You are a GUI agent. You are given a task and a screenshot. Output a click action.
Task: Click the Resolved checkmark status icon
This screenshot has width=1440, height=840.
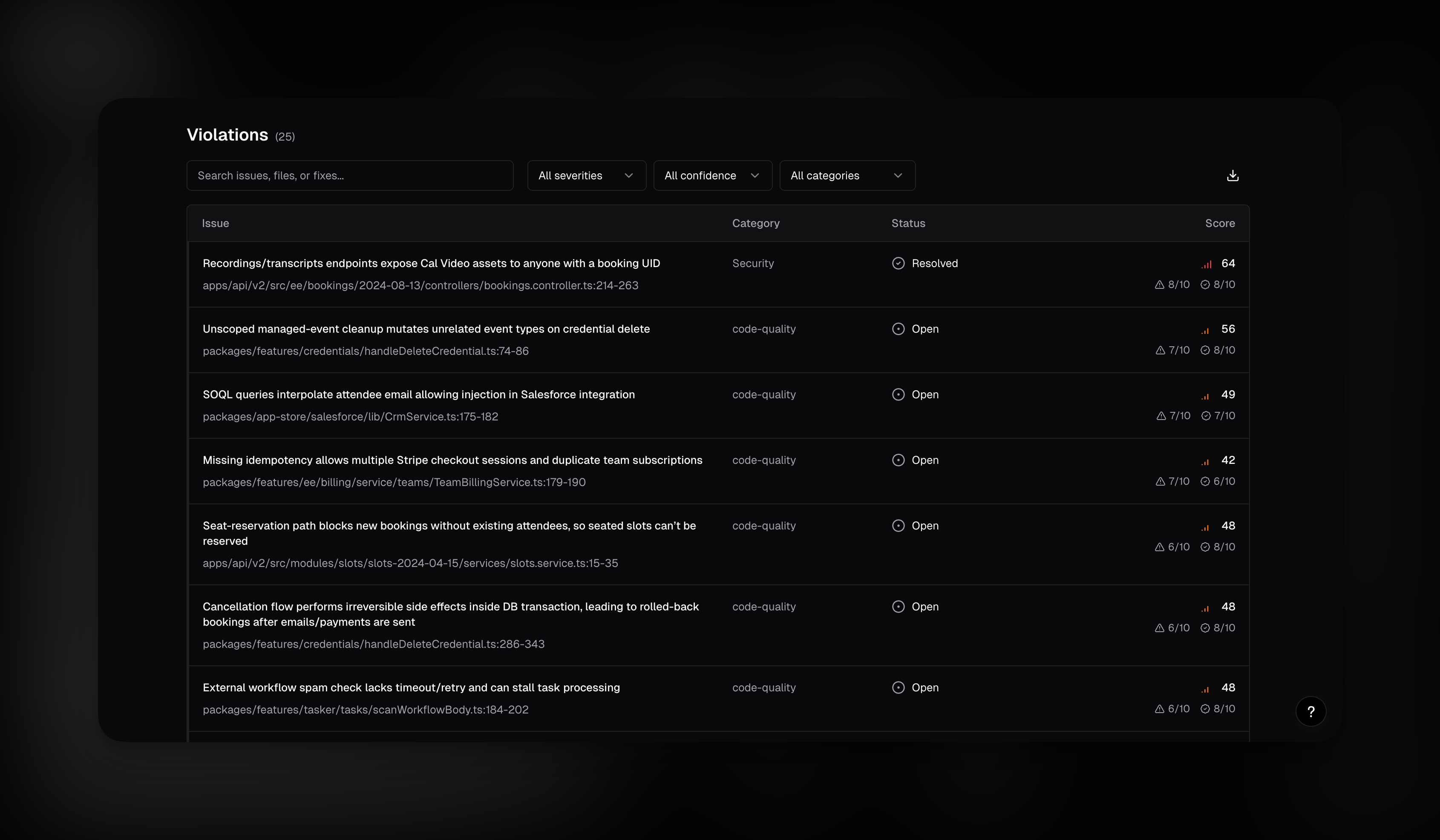898,263
